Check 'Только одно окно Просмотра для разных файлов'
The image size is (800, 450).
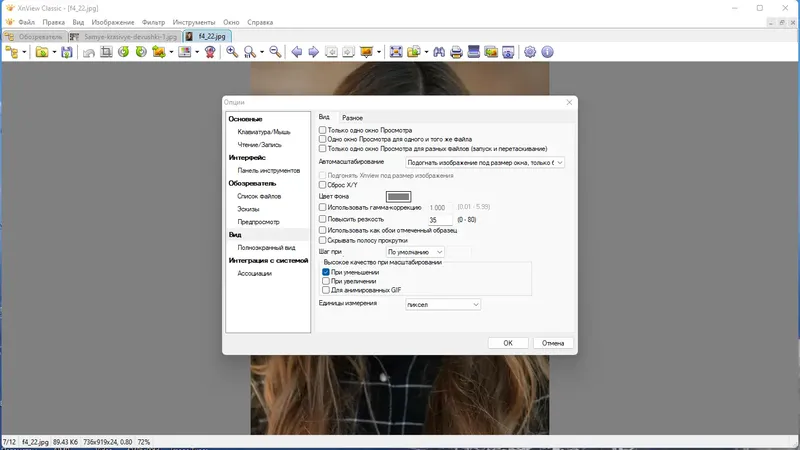pyautogui.click(x=322, y=148)
